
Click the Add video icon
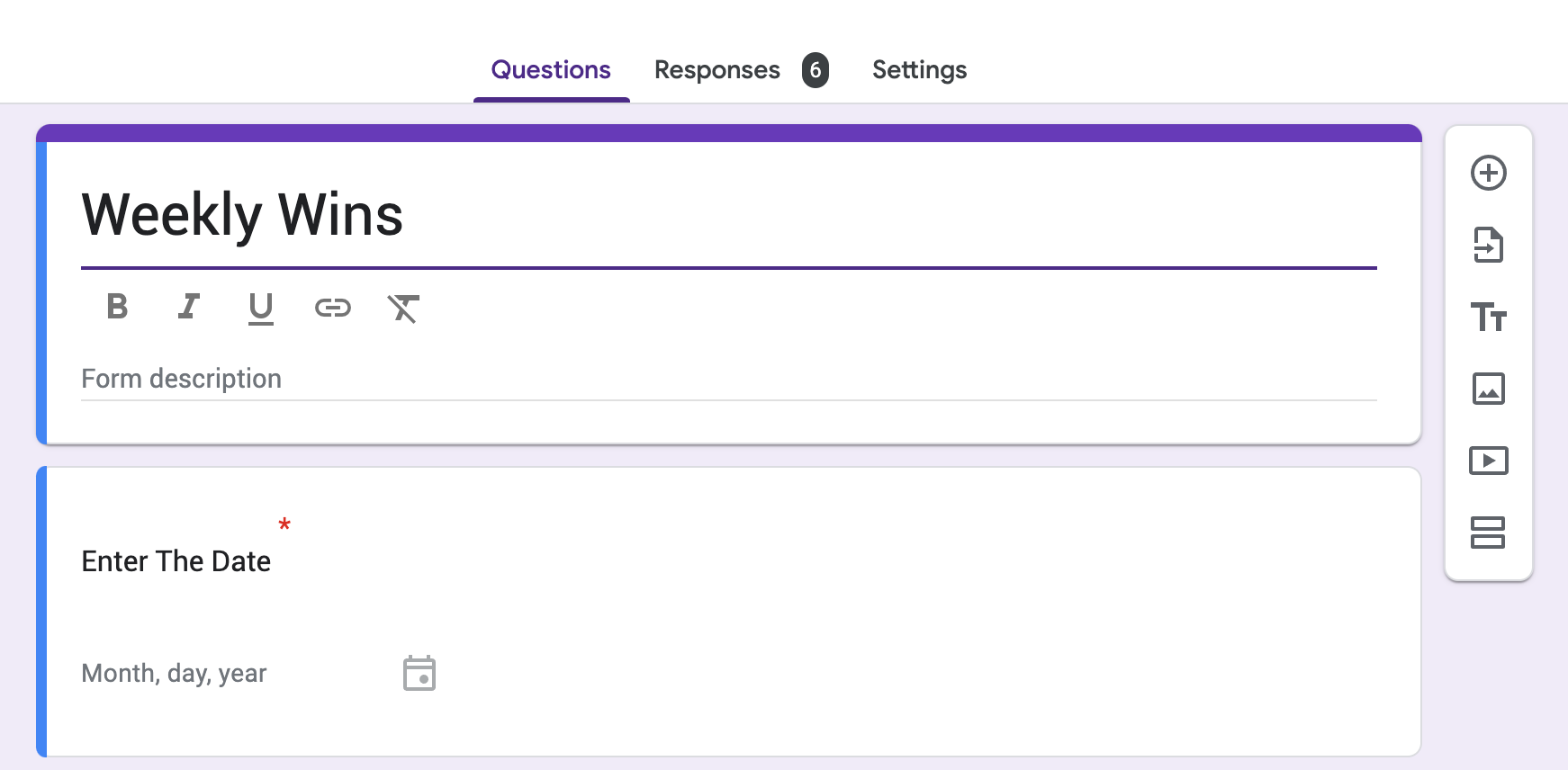(x=1489, y=461)
